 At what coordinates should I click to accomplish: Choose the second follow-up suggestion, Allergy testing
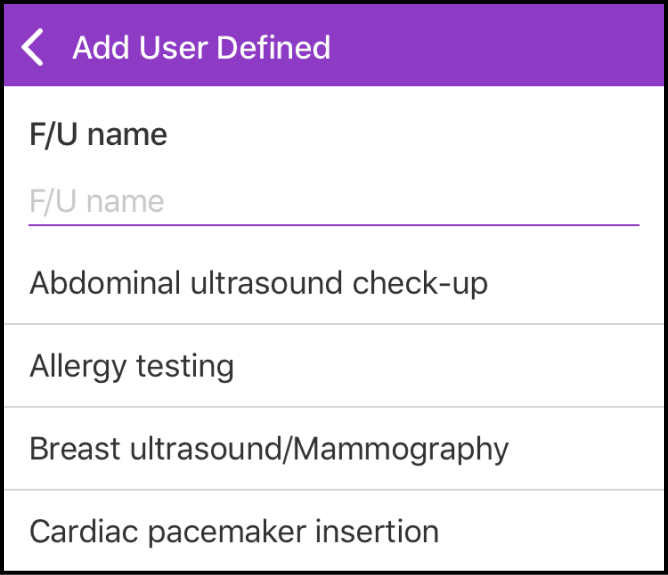132,366
